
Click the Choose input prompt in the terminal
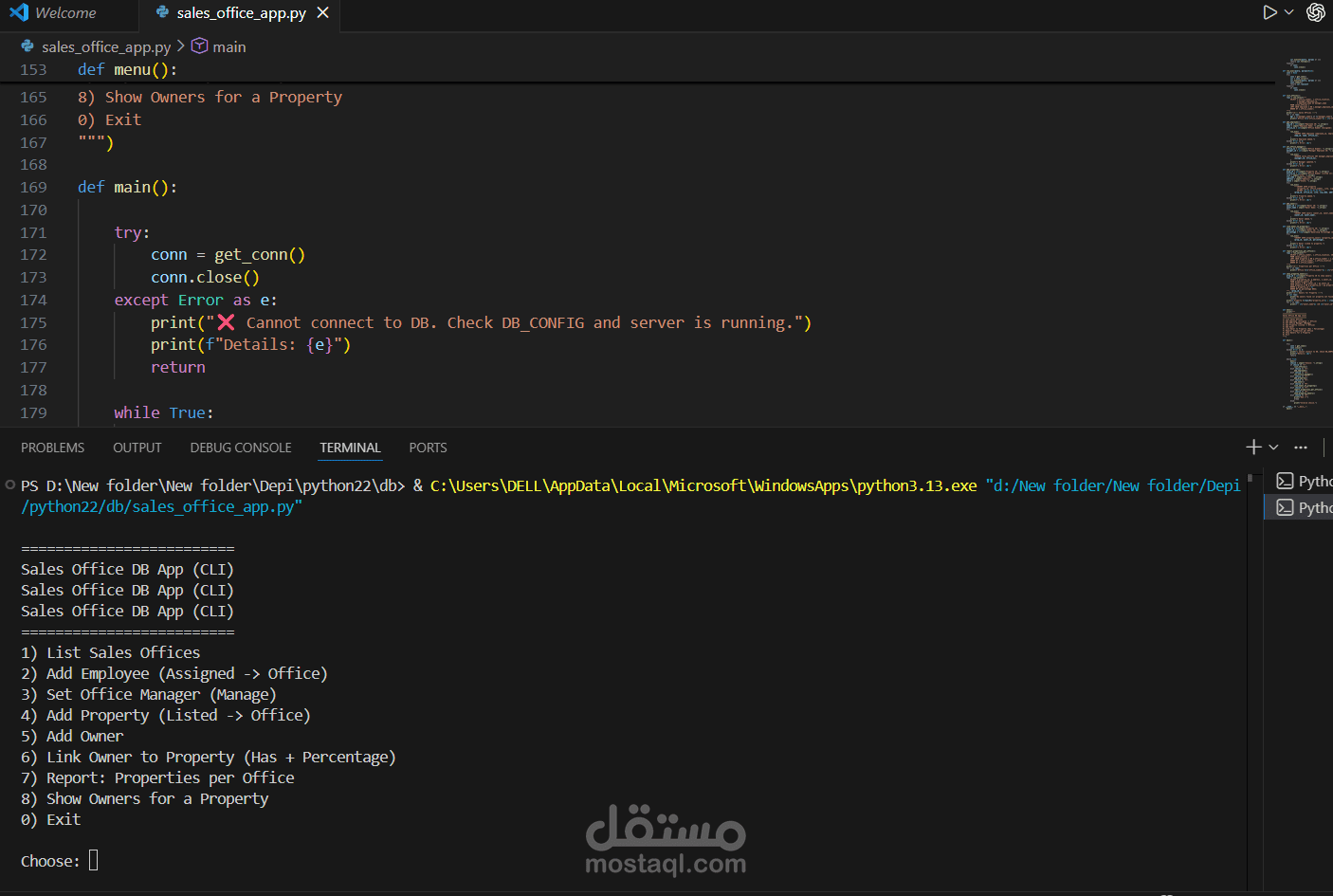click(x=92, y=860)
